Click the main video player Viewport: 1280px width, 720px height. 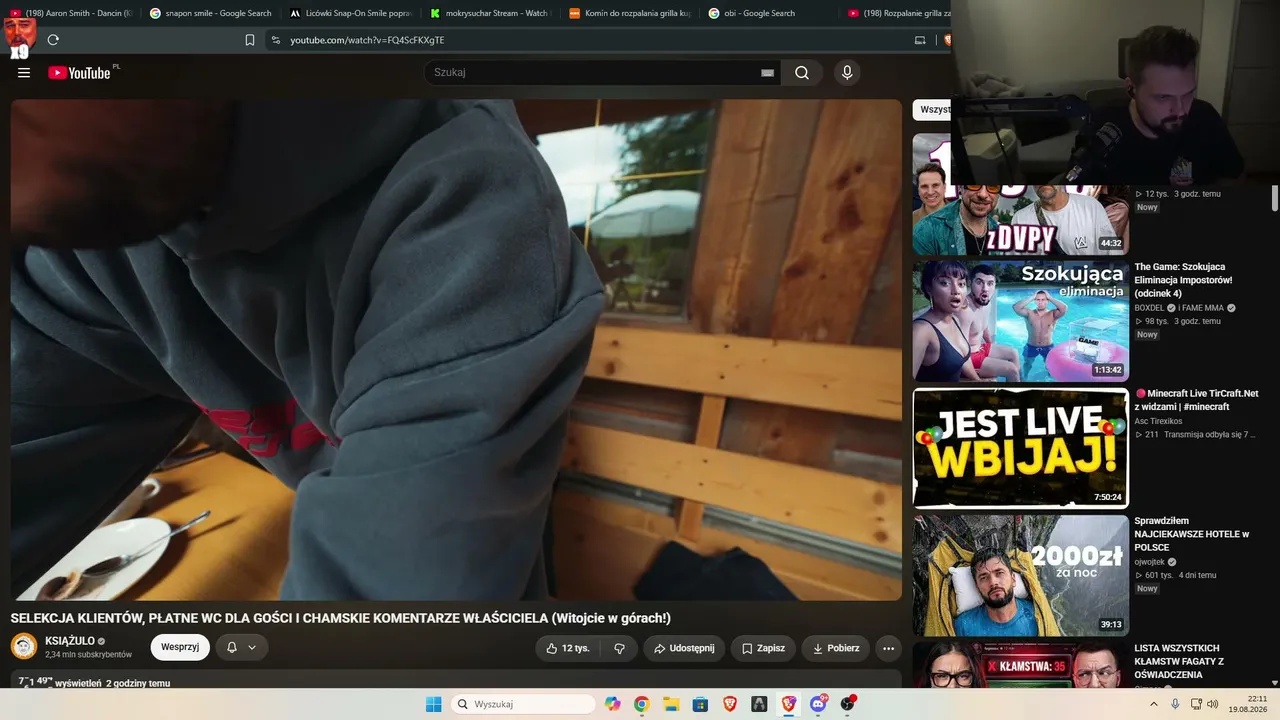[x=456, y=349]
